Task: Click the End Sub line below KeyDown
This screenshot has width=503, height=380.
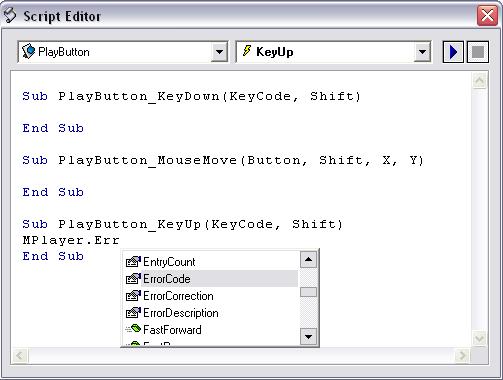Action: pos(53,128)
